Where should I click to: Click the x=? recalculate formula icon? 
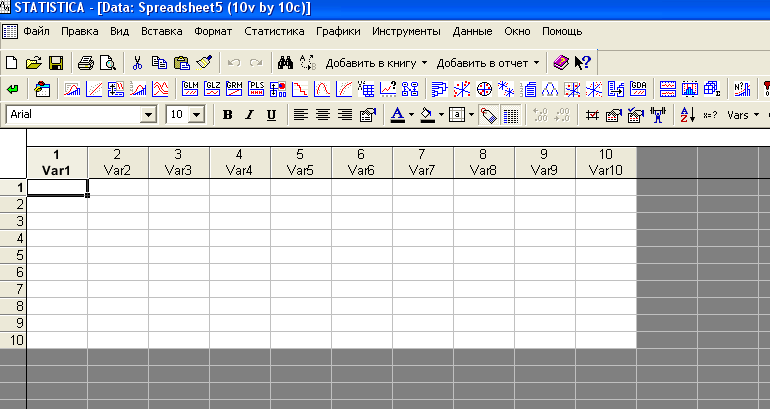pyautogui.click(x=710, y=115)
